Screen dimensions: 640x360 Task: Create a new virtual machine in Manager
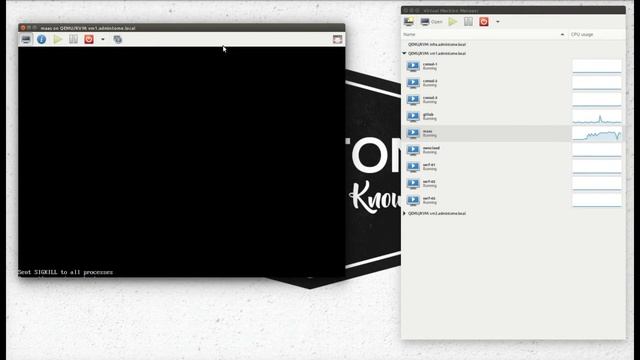pos(409,21)
